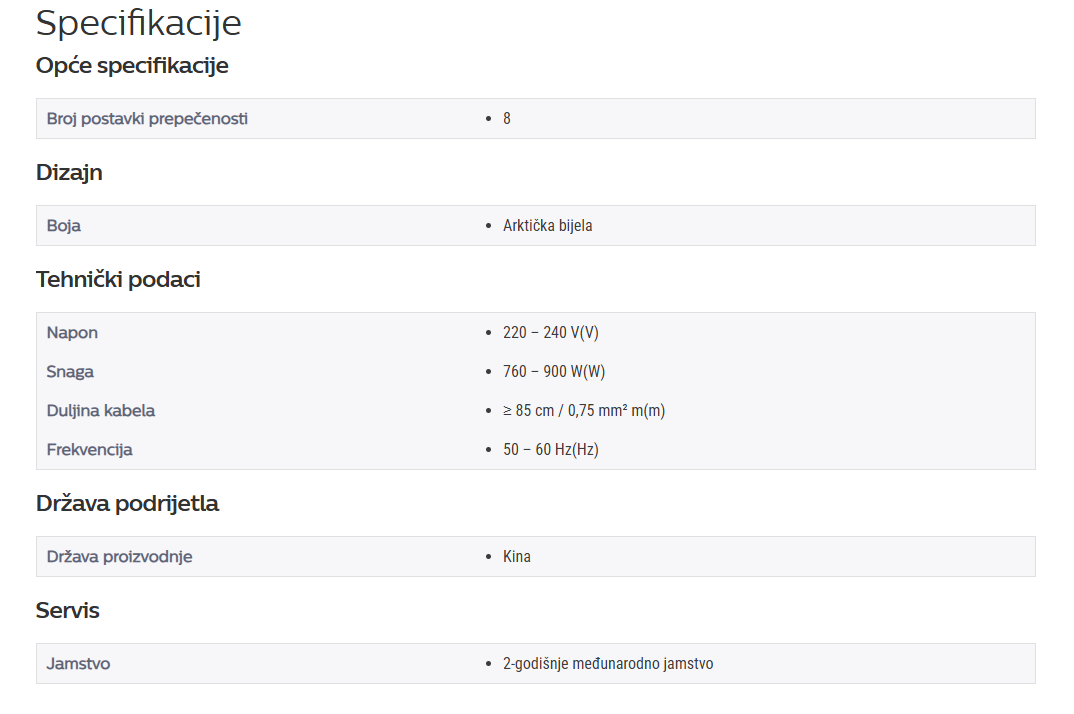Click the Broj postavki prepečenosti label
This screenshot has width=1074, height=714.
(x=147, y=119)
